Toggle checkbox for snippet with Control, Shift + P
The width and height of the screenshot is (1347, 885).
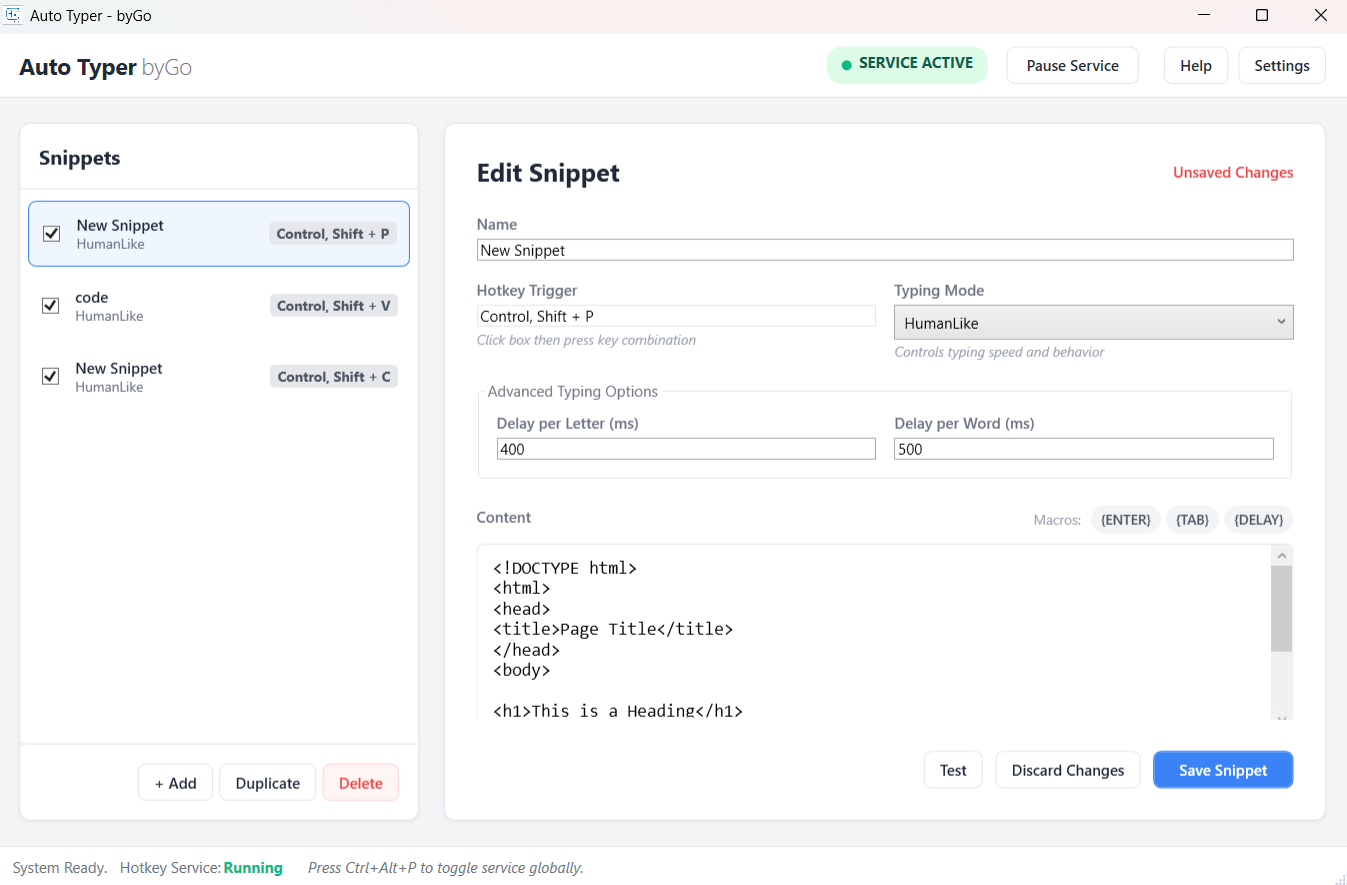pyautogui.click(x=52, y=234)
